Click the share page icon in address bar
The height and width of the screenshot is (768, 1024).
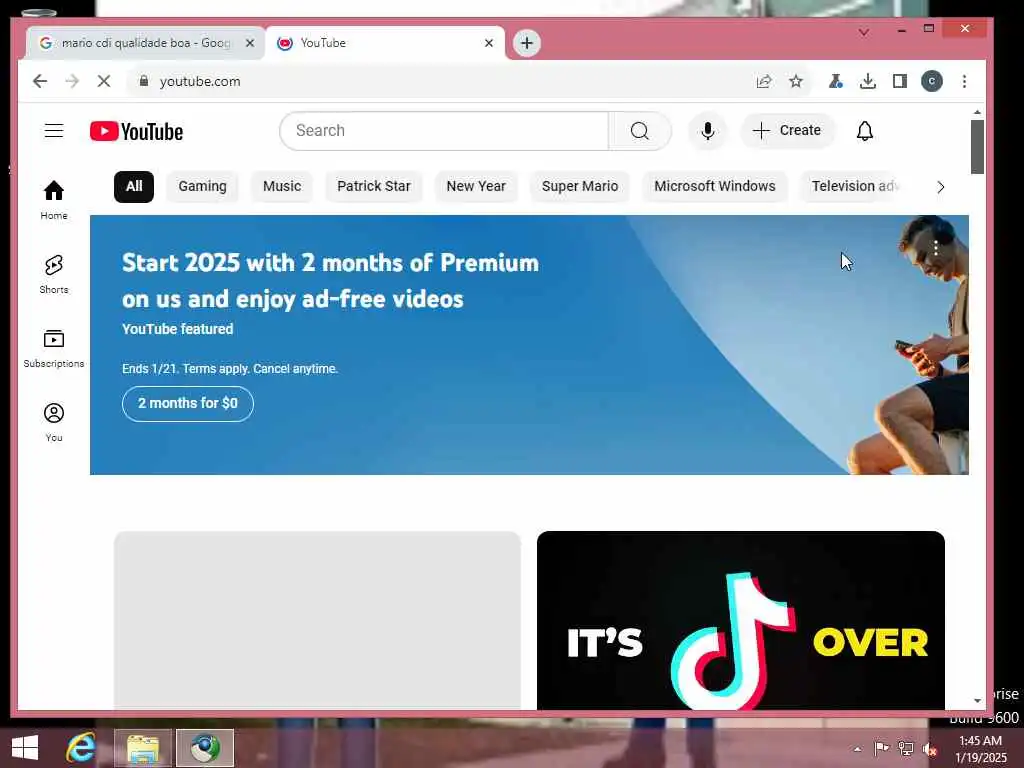tap(763, 81)
